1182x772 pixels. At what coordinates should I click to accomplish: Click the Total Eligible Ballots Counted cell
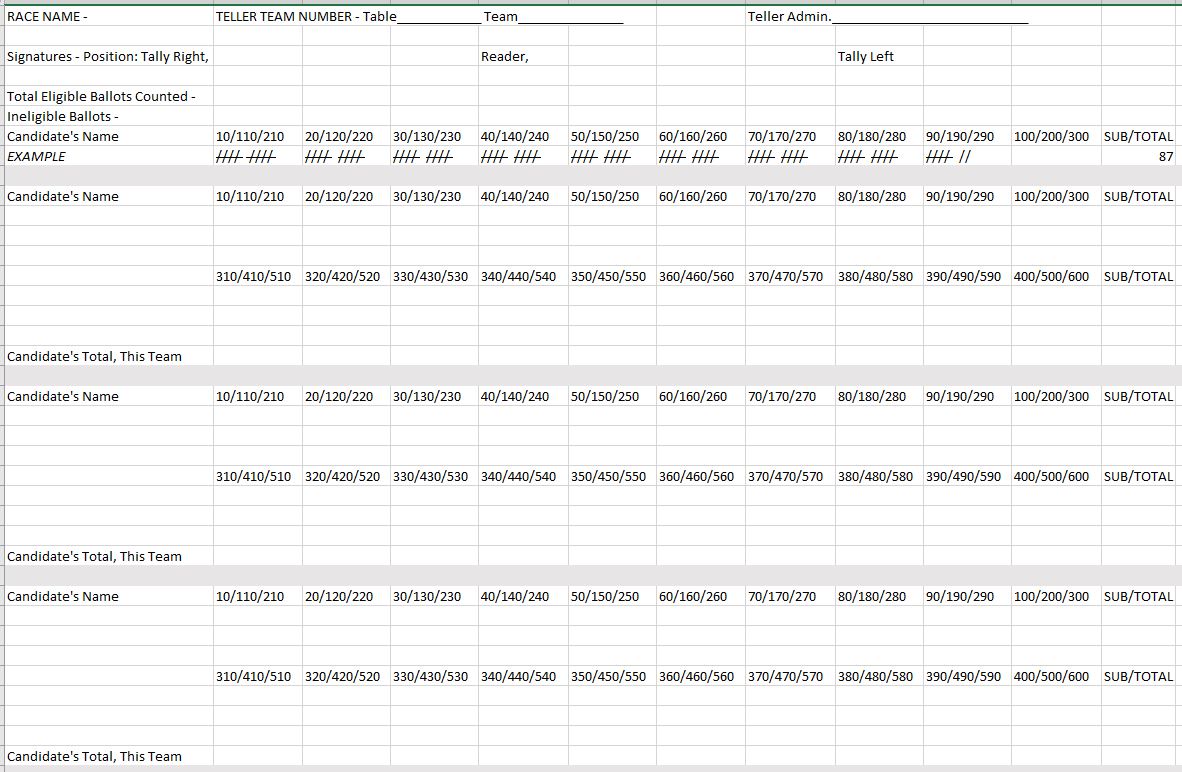[x=101, y=97]
